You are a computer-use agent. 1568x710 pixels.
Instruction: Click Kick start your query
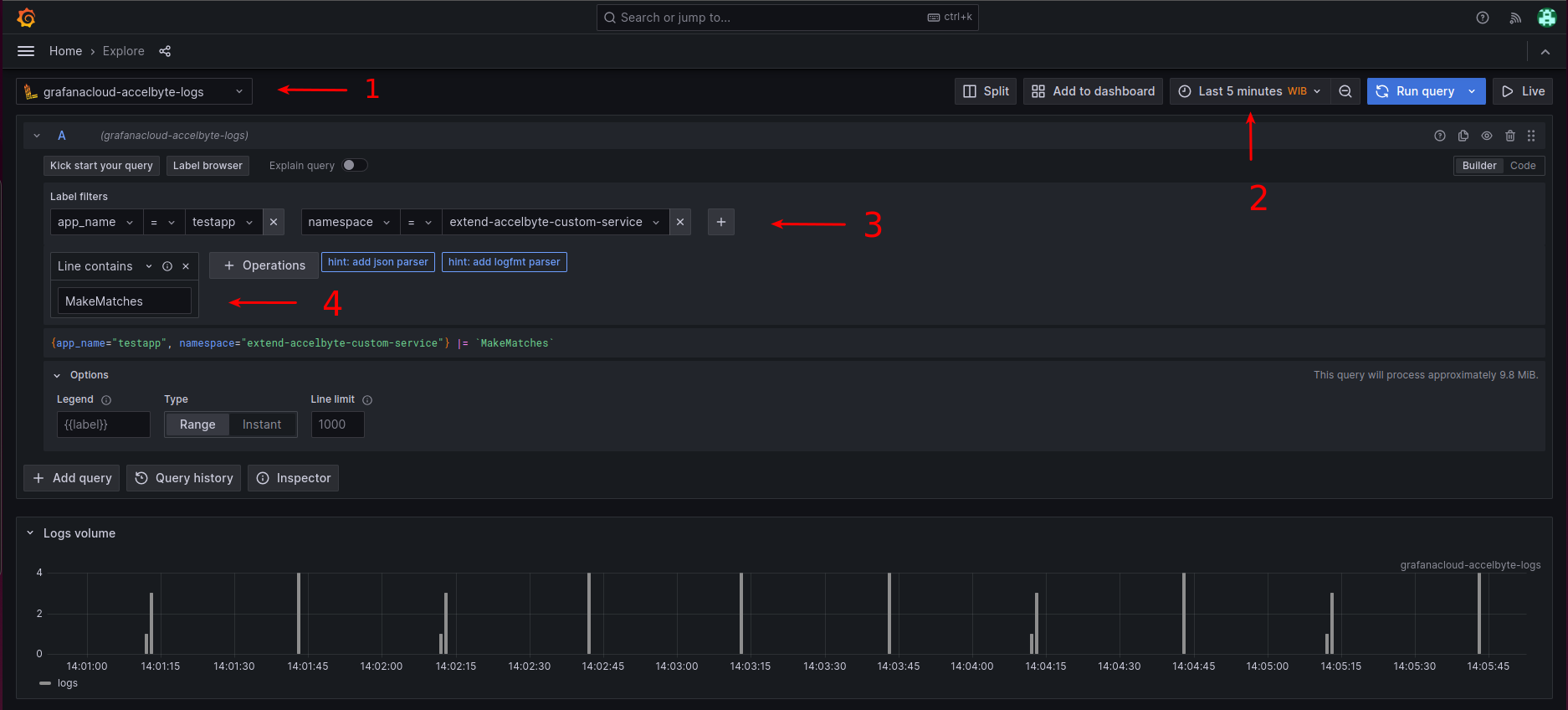(101, 166)
